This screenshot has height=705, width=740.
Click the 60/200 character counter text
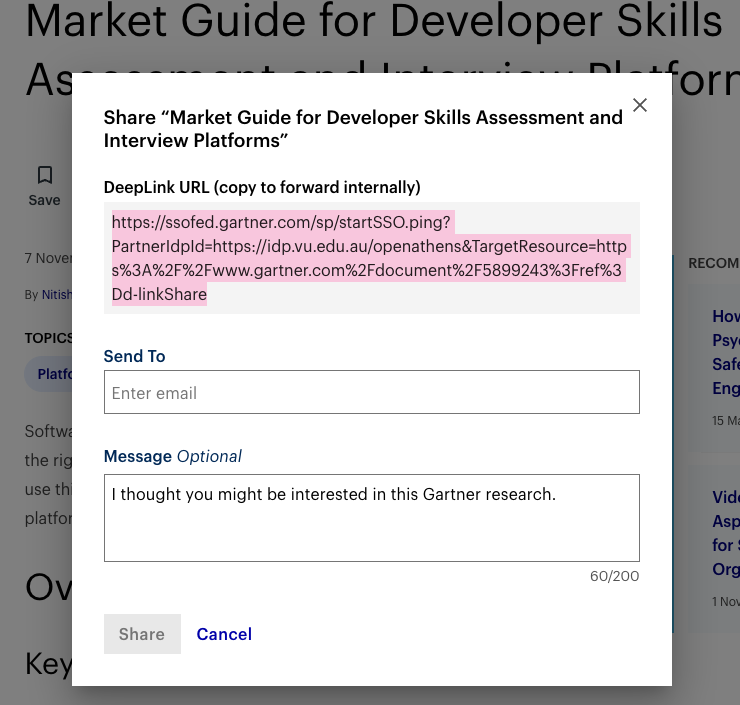click(x=614, y=576)
